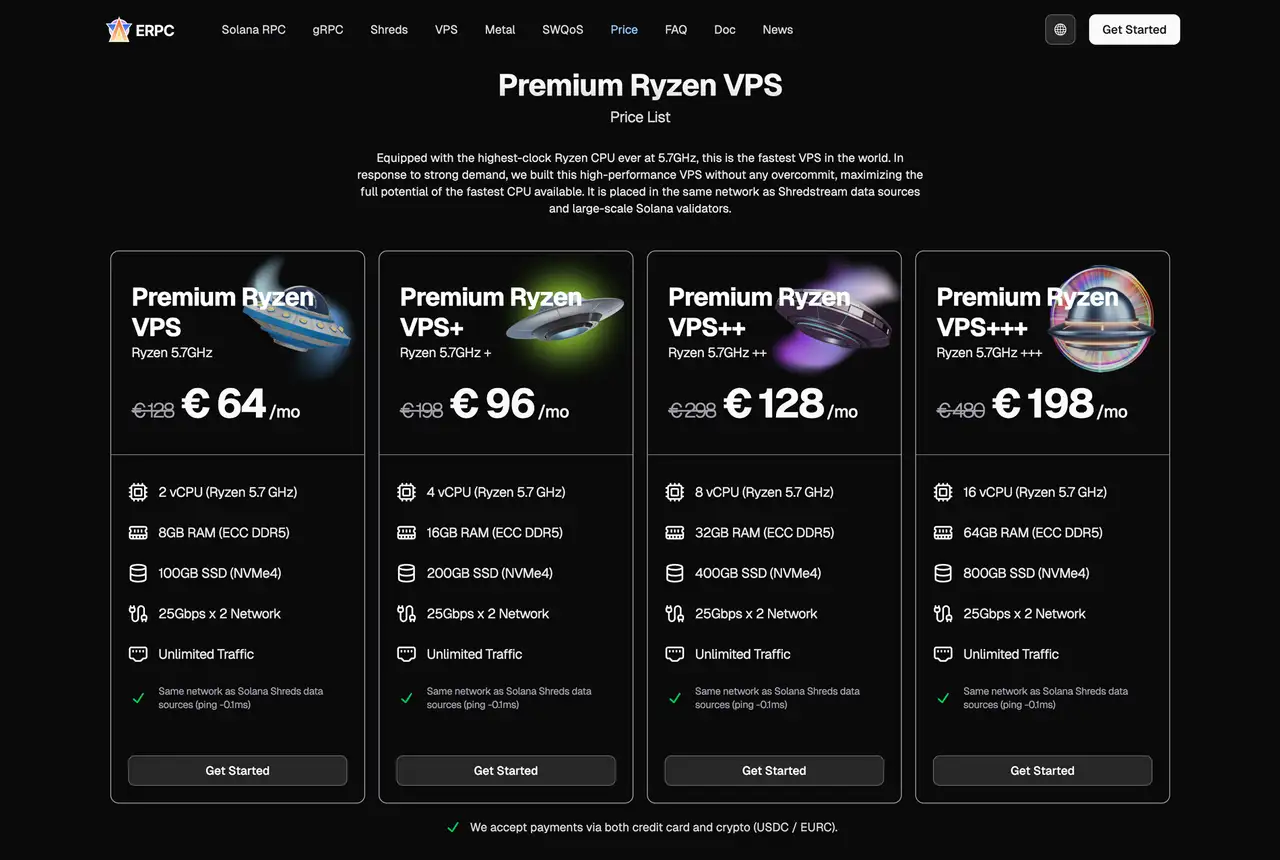Click the green checkmark beside payment note
The image size is (1280, 860).
(453, 827)
